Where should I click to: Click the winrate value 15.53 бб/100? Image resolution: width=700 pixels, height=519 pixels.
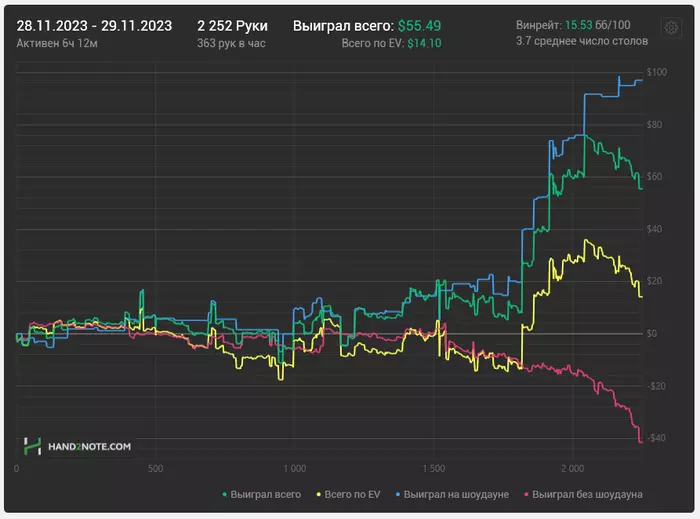[598, 25]
